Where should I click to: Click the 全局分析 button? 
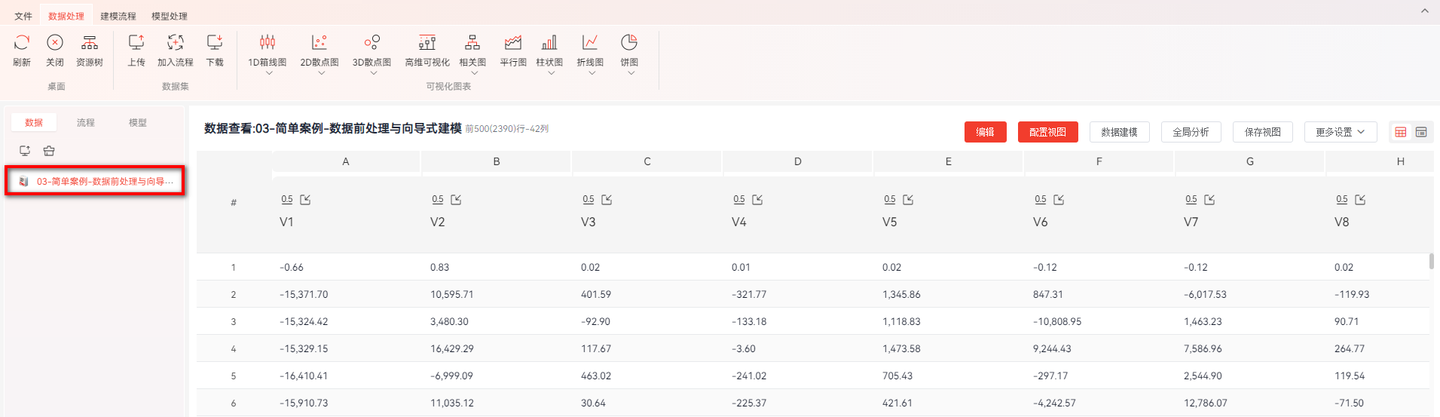1191,132
